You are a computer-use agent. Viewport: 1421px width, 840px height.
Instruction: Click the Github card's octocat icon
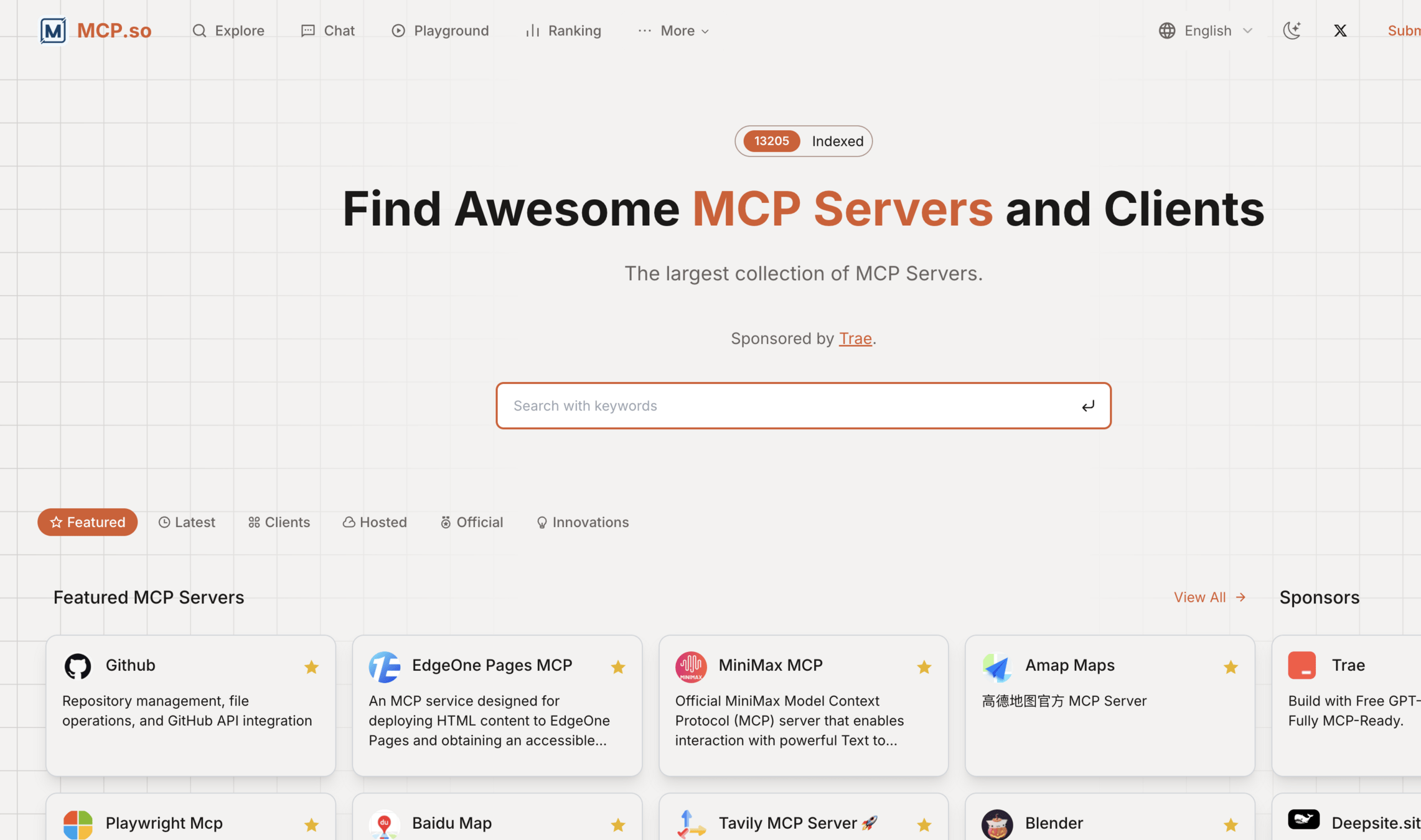[78, 666]
